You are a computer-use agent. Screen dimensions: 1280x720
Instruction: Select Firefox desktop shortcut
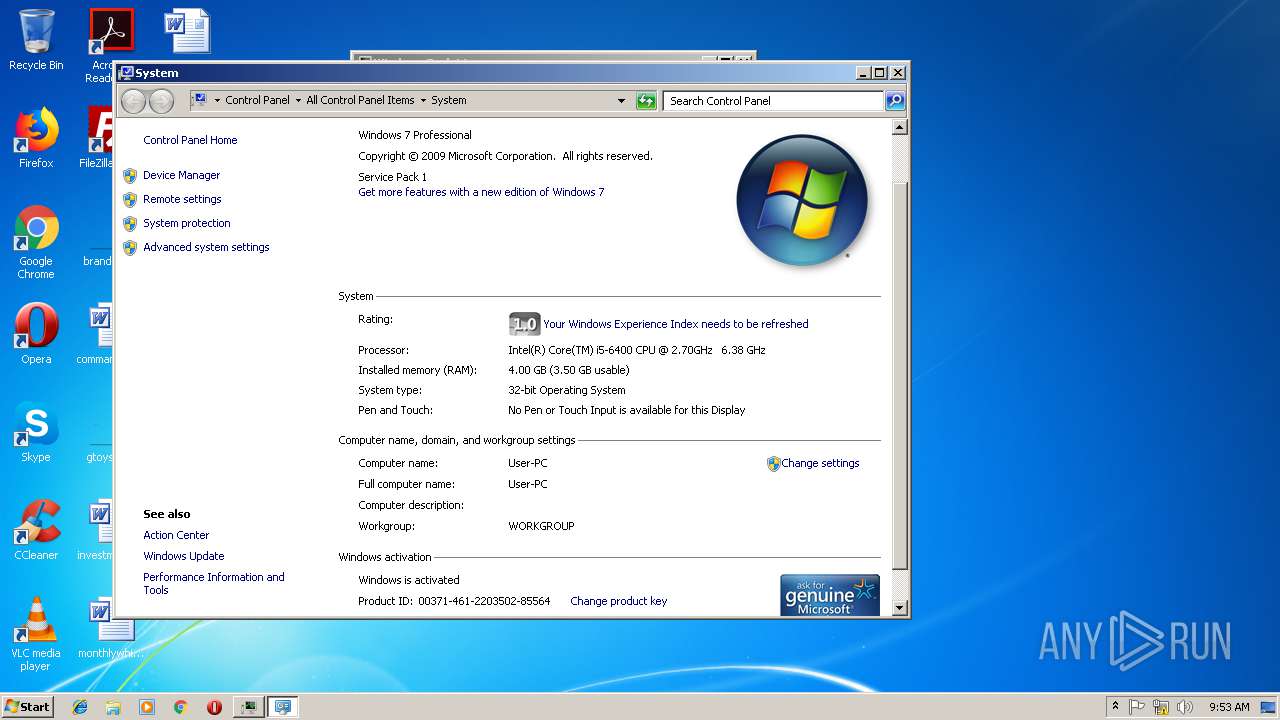[x=36, y=138]
